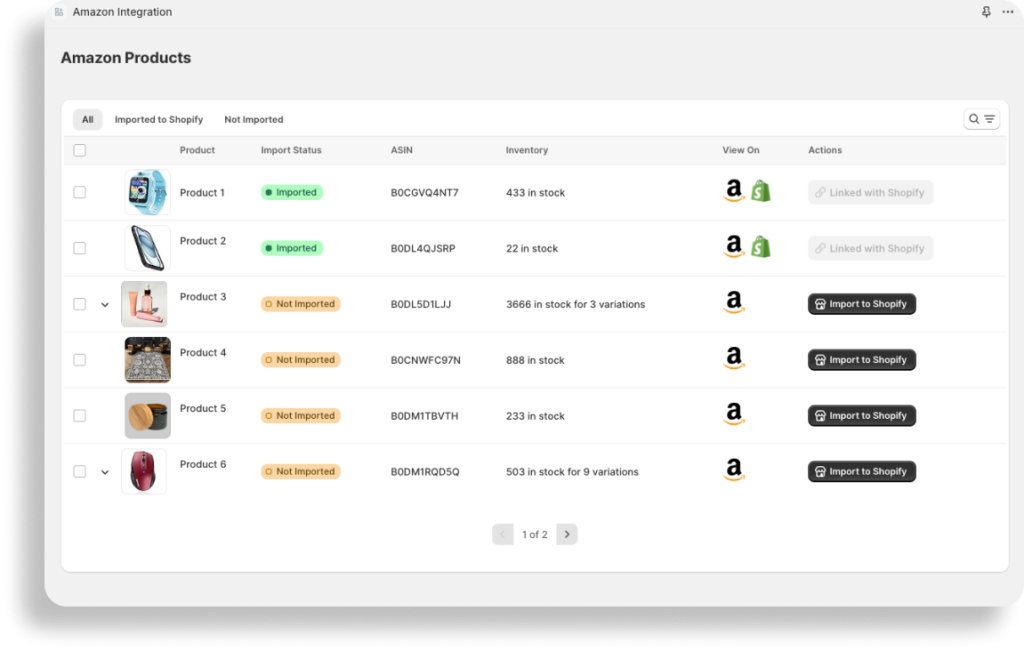Image resolution: width=1024 pixels, height=651 pixels.
Task: Open the rug thumbnail of Product 4
Action: 148,360
